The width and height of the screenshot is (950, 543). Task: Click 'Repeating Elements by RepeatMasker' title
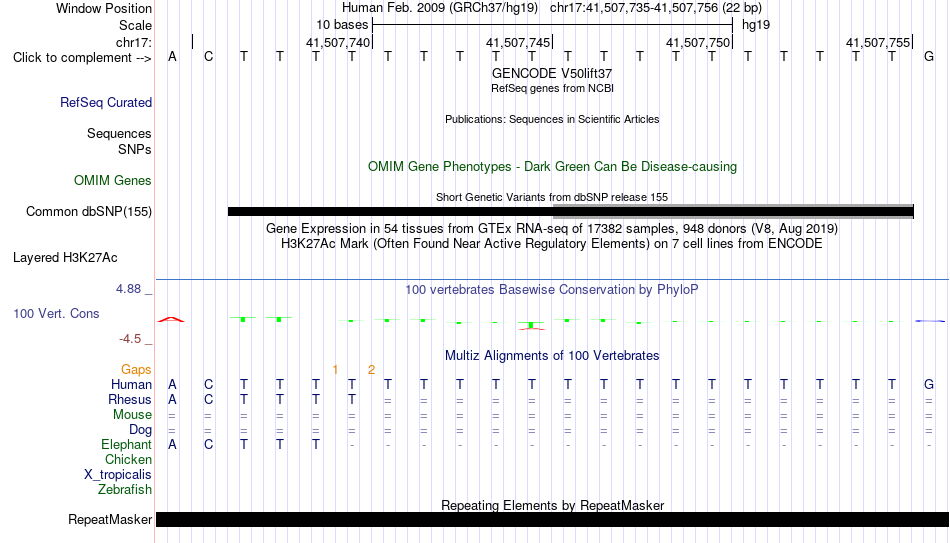pyautogui.click(x=553, y=505)
